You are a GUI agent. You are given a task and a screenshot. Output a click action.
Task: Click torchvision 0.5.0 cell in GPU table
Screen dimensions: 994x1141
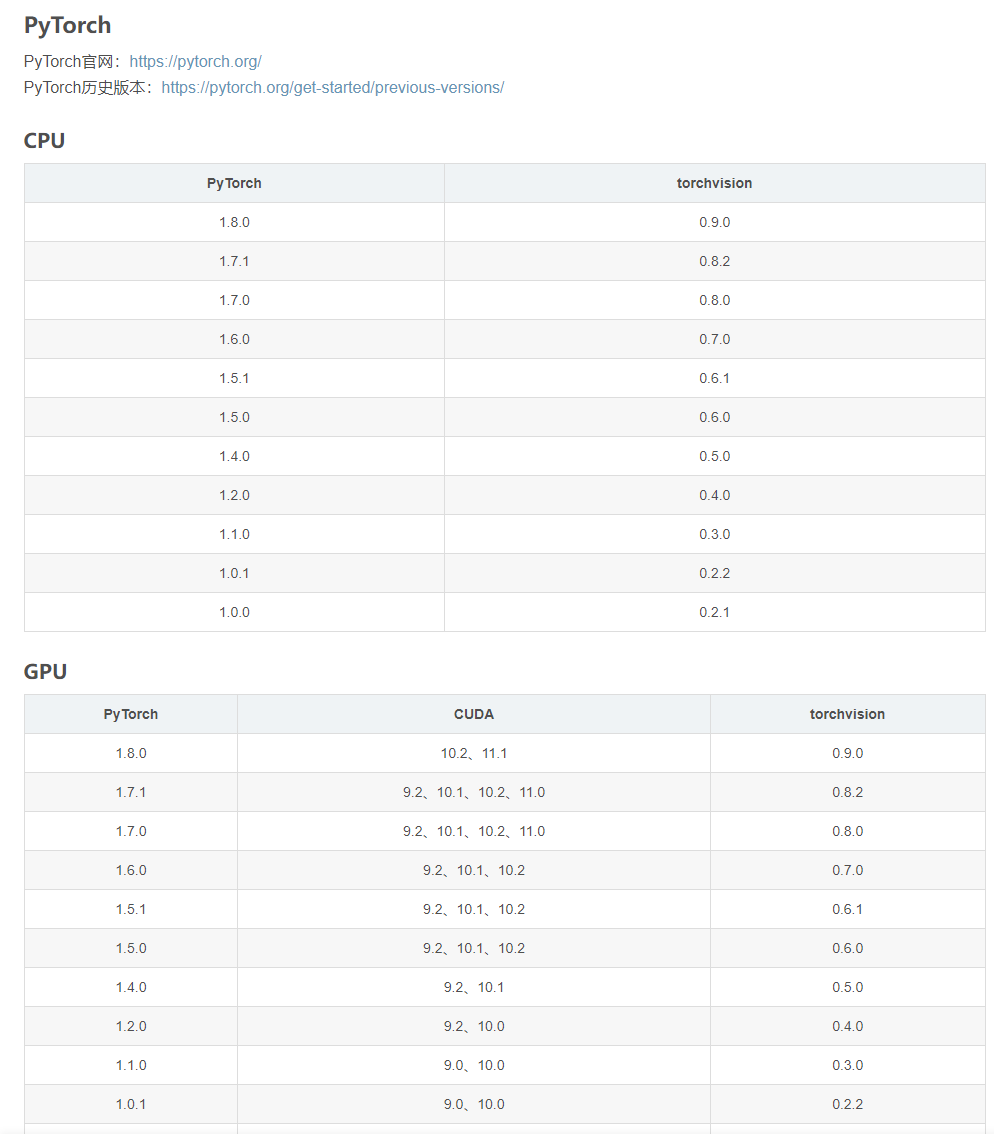pyautogui.click(x=847, y=987)
